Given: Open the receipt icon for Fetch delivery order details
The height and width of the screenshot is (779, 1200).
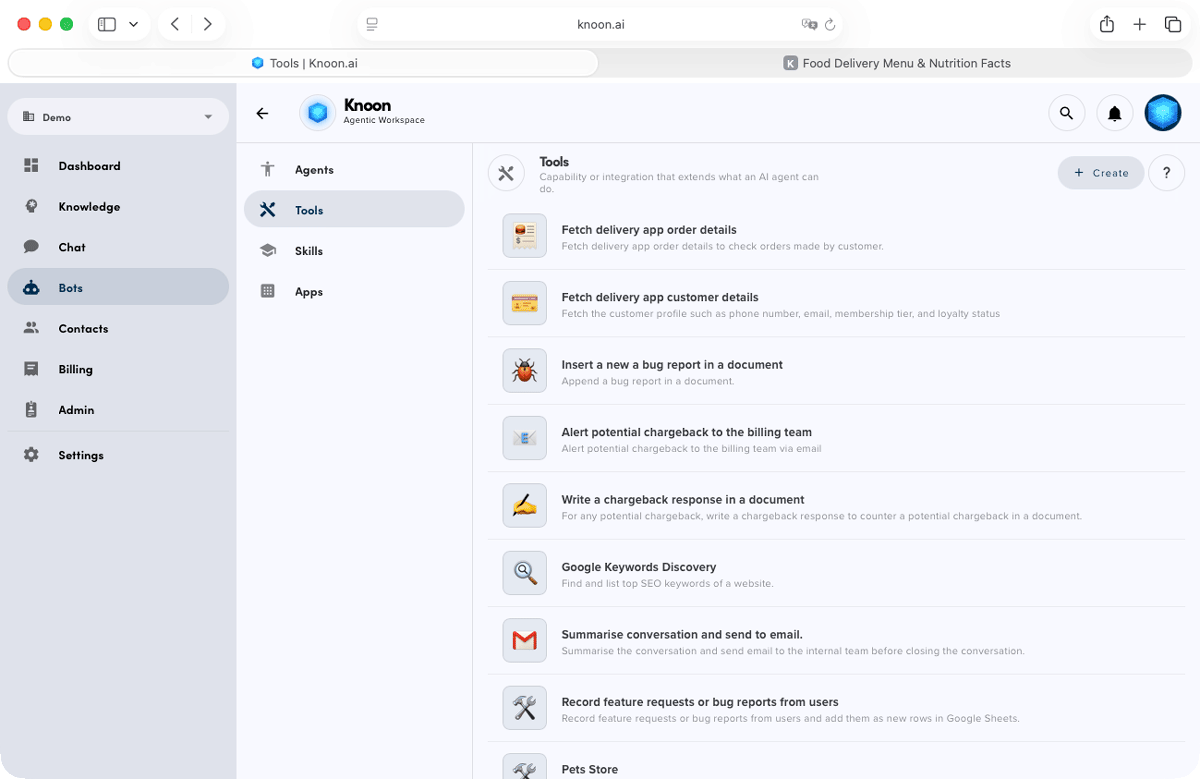Looking at the screenshot, I should pos(524,236).
